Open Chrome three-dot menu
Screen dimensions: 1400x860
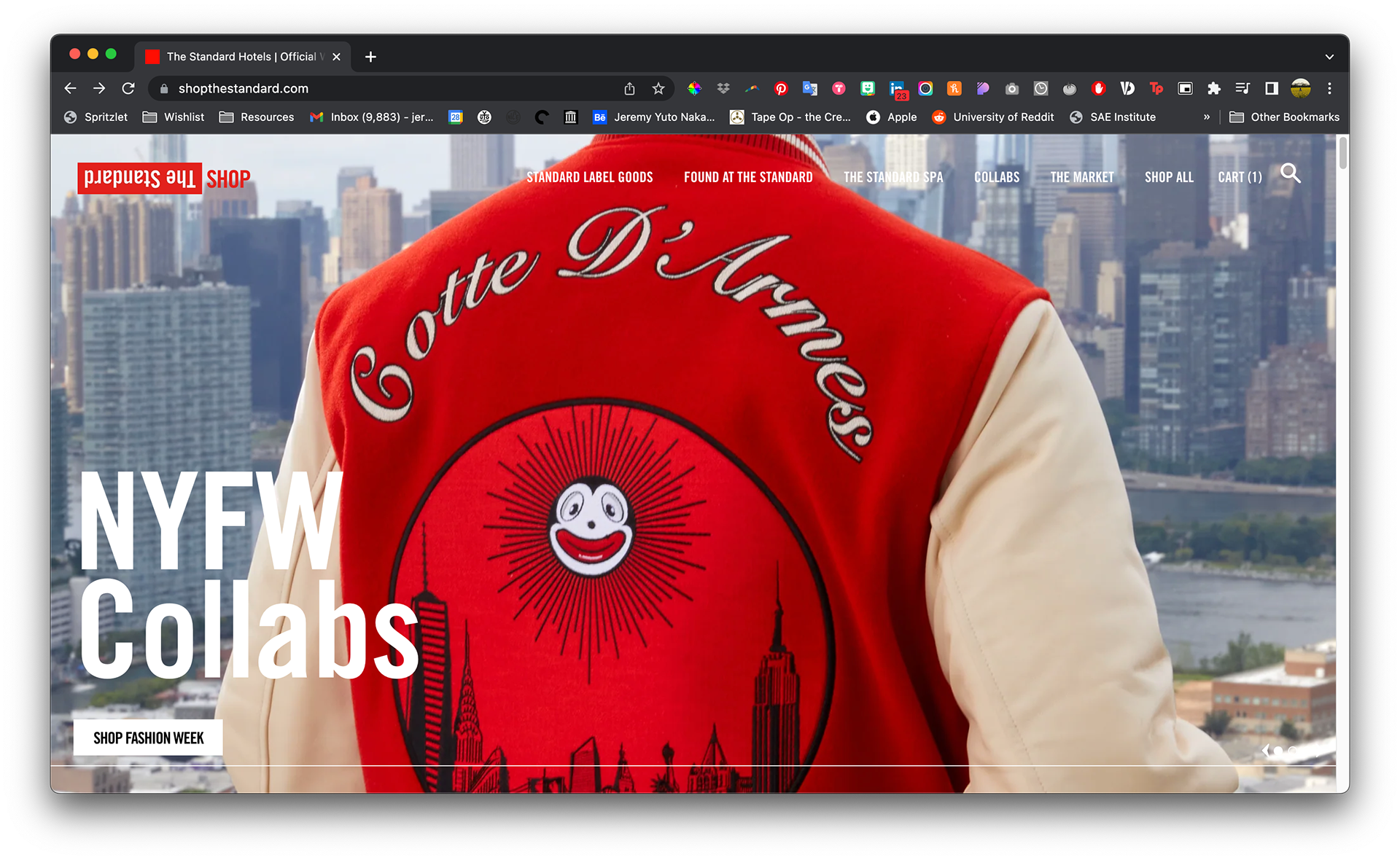click(x=1329, y=89)
